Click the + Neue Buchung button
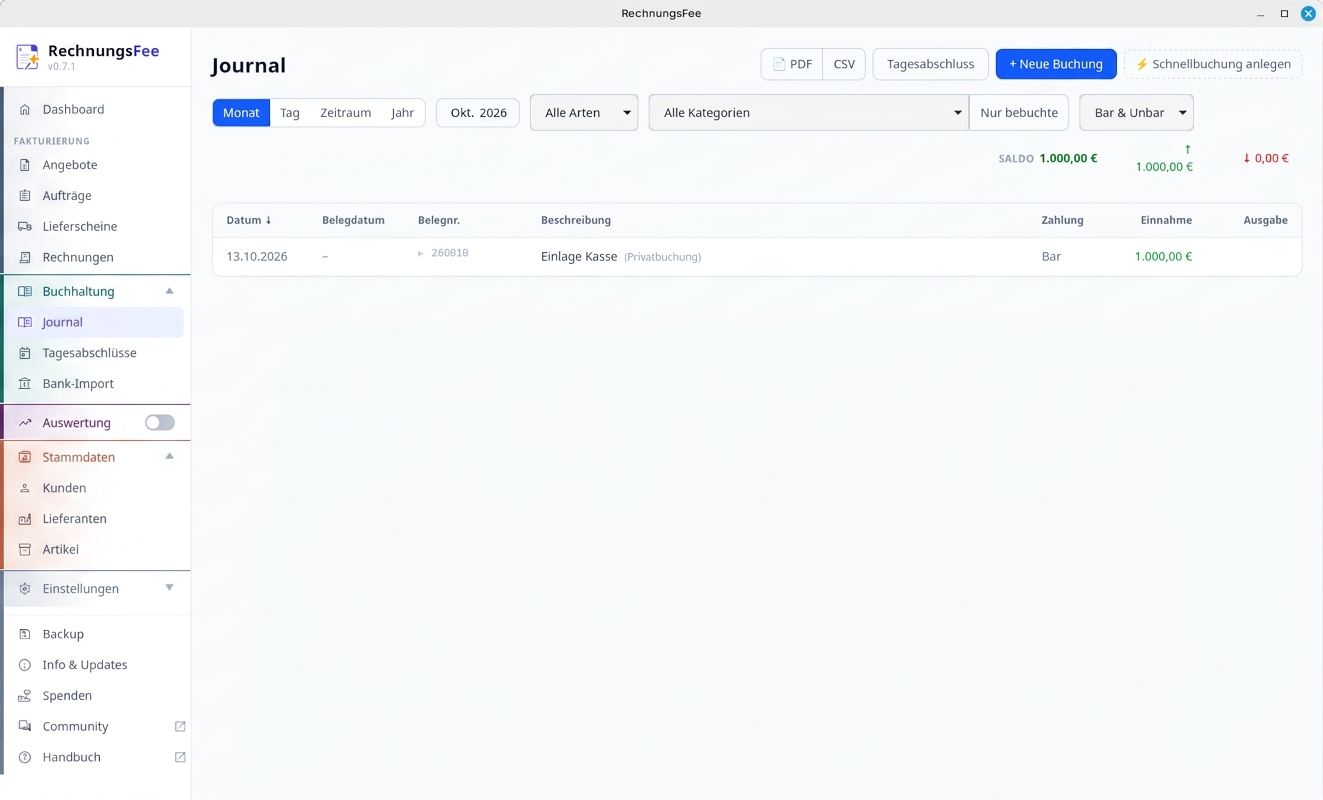 pos(1056,64)
